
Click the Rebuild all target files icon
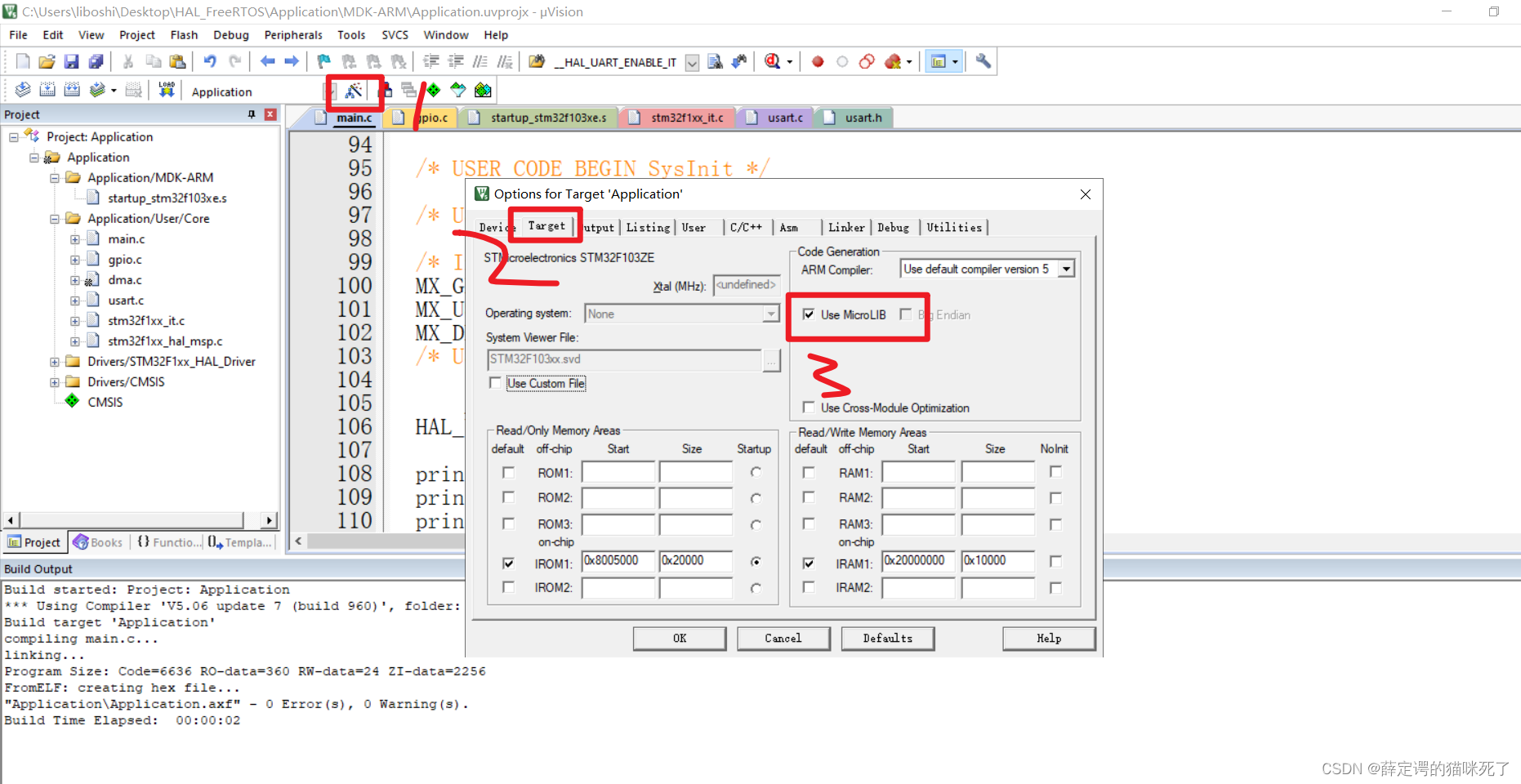[71, 90]
